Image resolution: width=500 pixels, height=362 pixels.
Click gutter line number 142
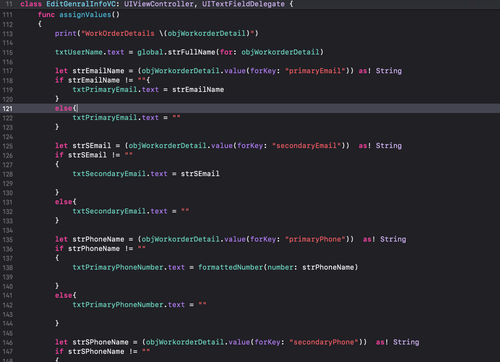(7, 305)
